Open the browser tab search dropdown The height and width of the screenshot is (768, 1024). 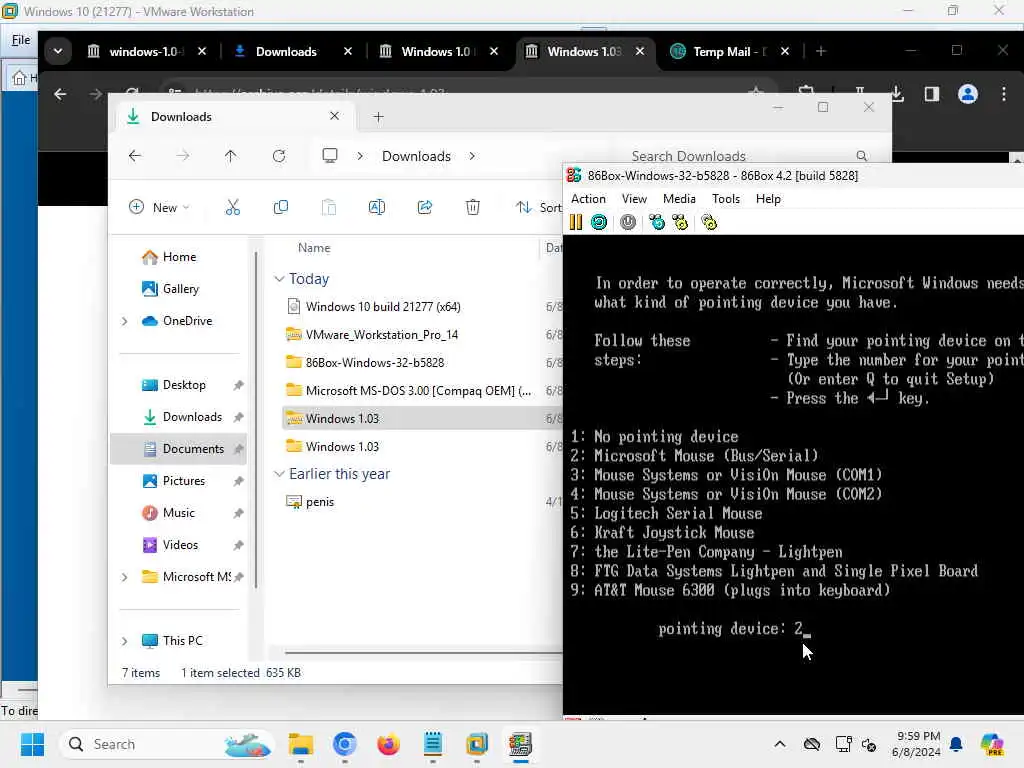(x=58, y=52)
